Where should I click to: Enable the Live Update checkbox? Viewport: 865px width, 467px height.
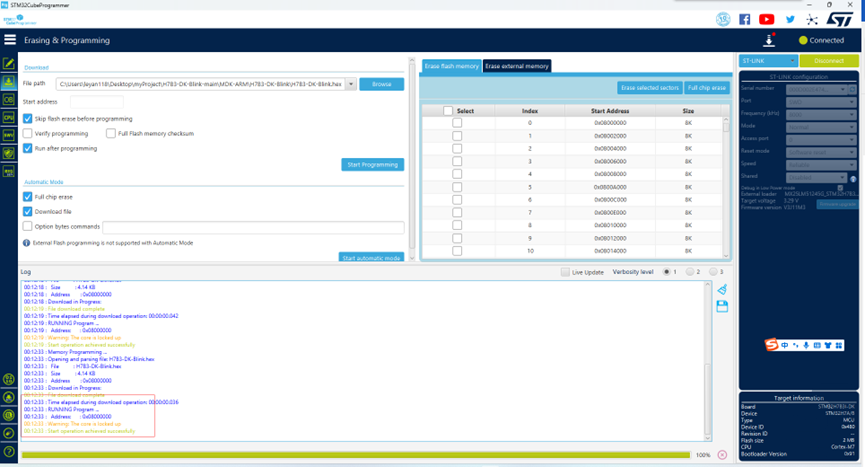coord(565,272)
